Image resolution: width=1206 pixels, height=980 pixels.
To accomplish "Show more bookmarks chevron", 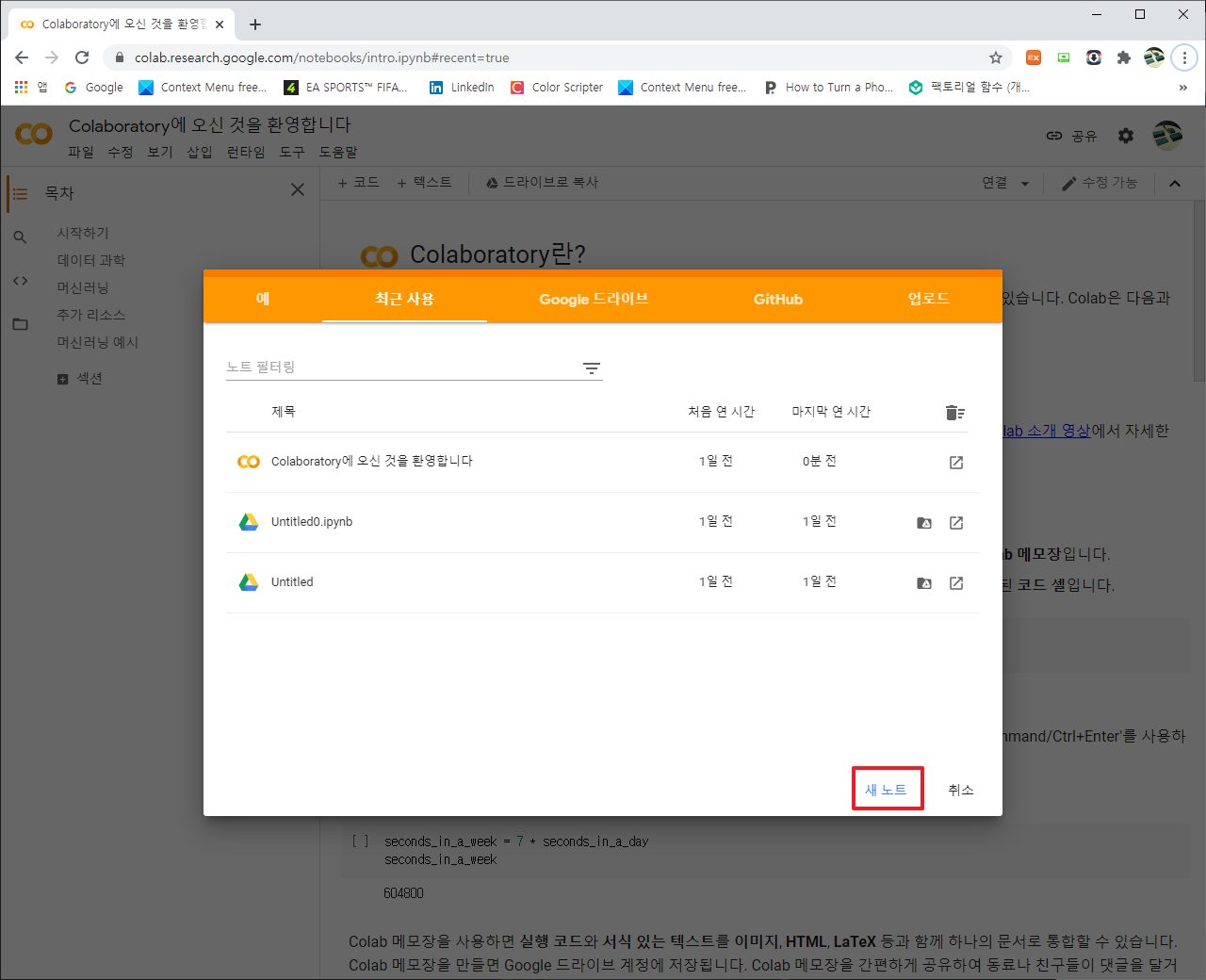I will (x=1183, y=87).
